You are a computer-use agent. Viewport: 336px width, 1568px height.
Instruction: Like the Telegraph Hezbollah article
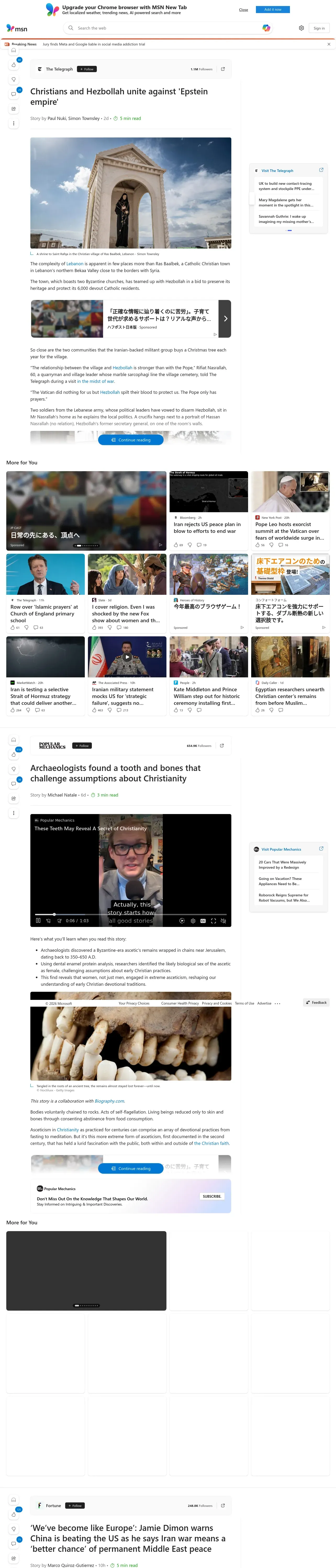[13, 65]
